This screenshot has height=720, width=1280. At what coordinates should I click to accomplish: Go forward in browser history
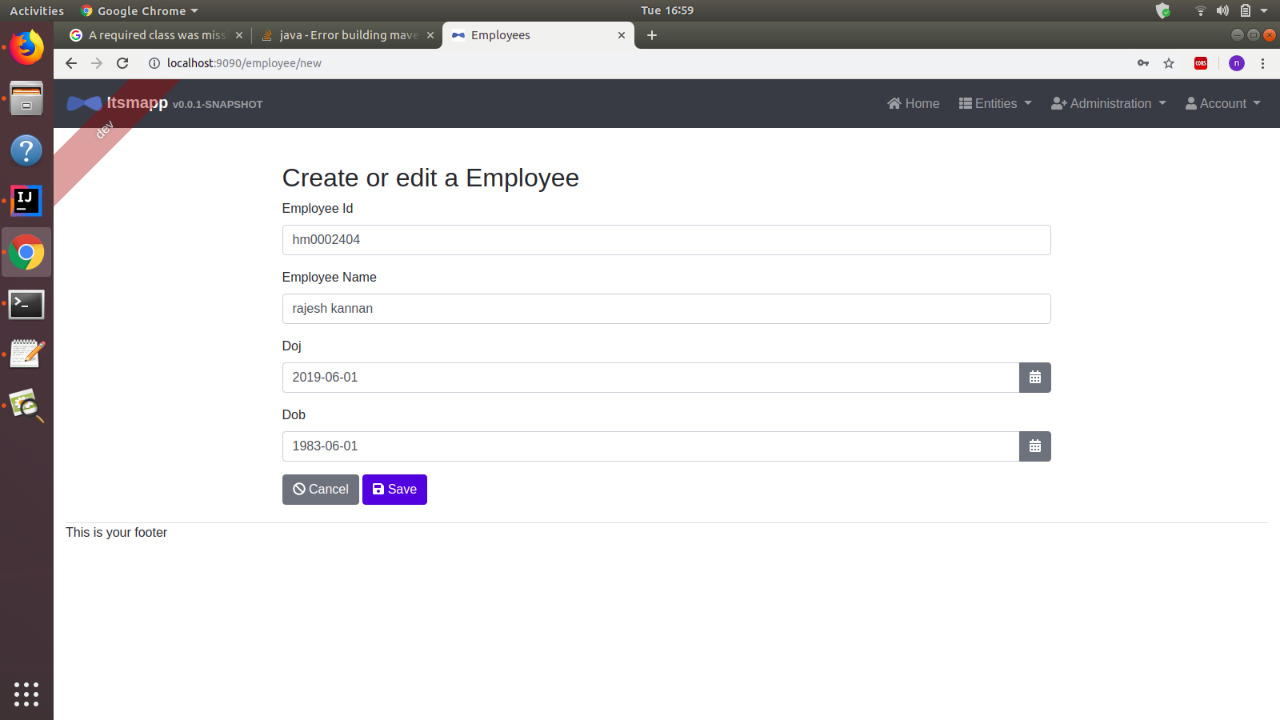click(97, 63)
